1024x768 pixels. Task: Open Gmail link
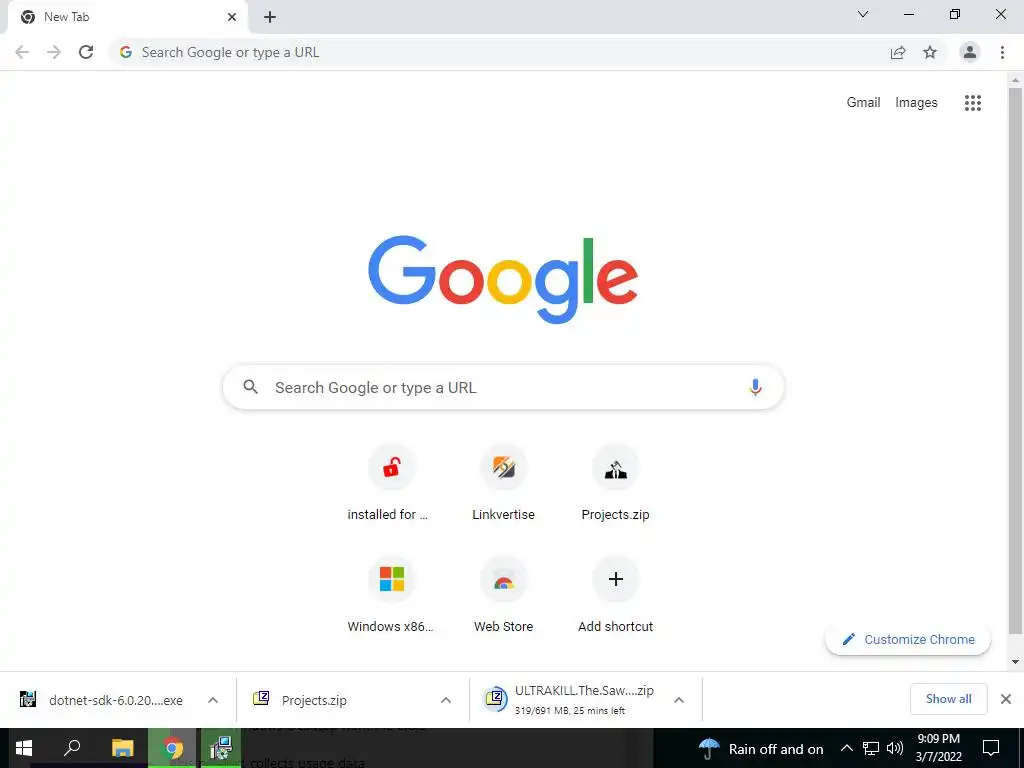pos(863,103)
